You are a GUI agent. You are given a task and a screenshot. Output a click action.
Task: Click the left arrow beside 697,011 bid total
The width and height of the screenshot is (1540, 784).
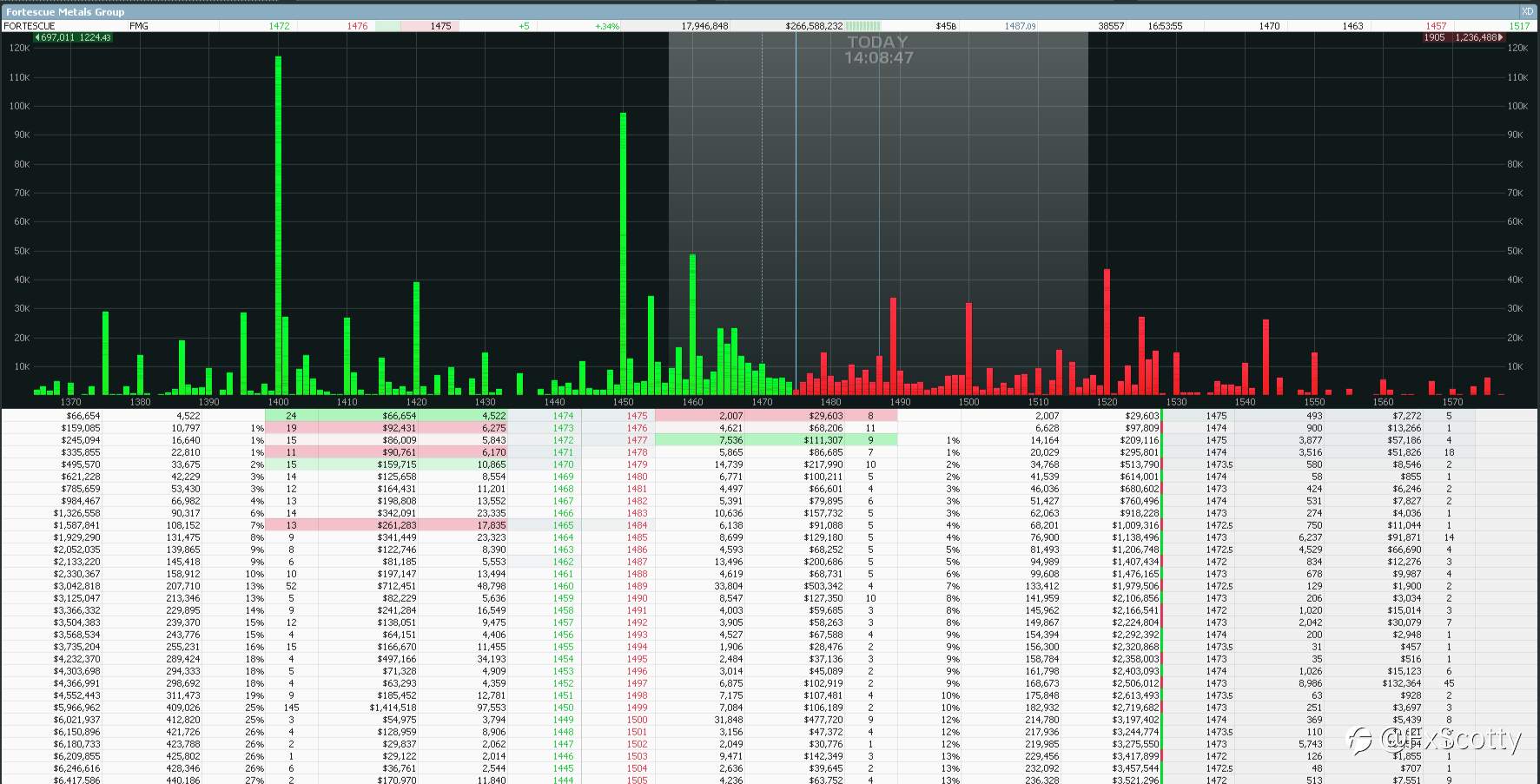[38, 37]
